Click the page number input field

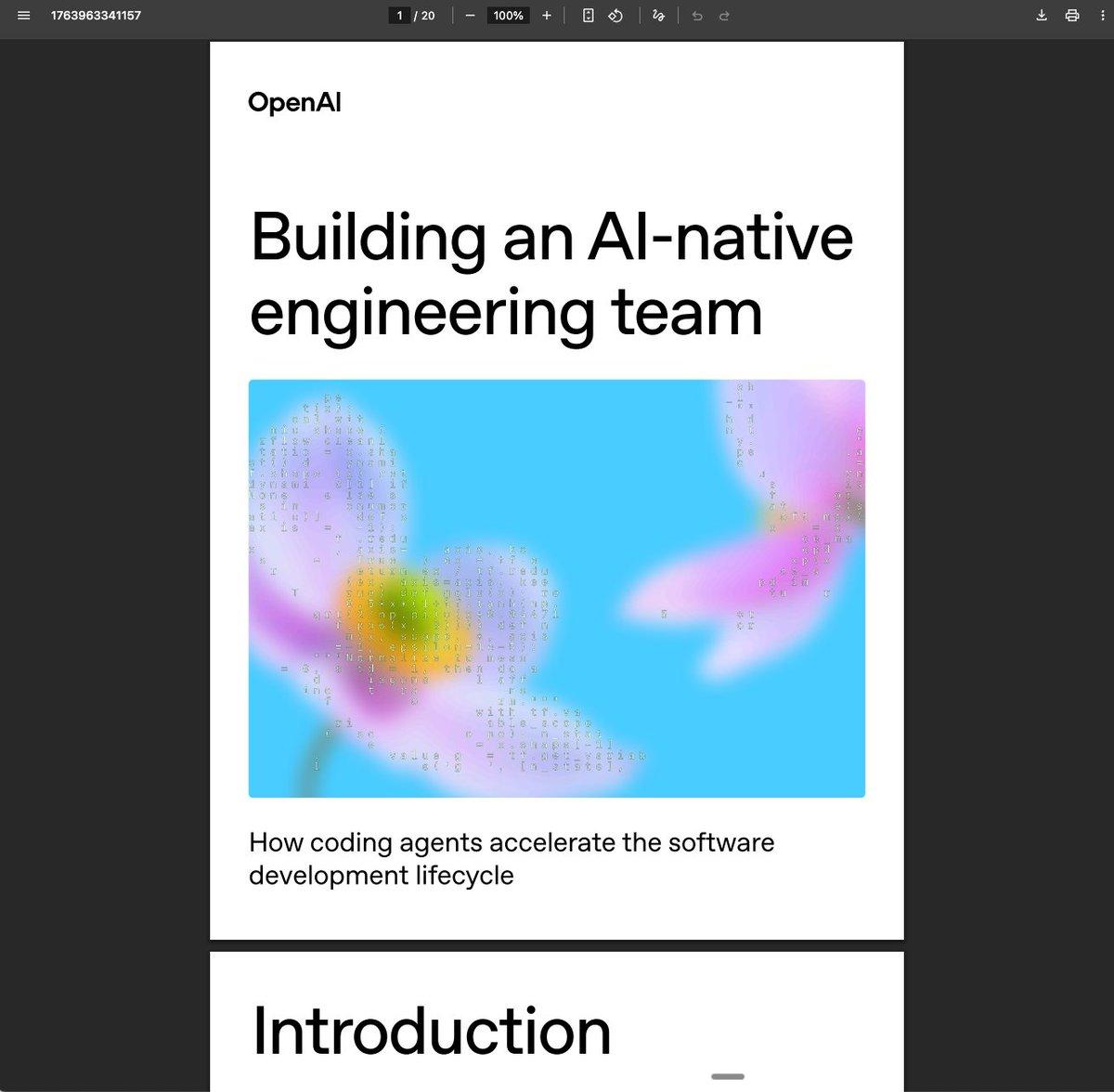pos(399,15)
